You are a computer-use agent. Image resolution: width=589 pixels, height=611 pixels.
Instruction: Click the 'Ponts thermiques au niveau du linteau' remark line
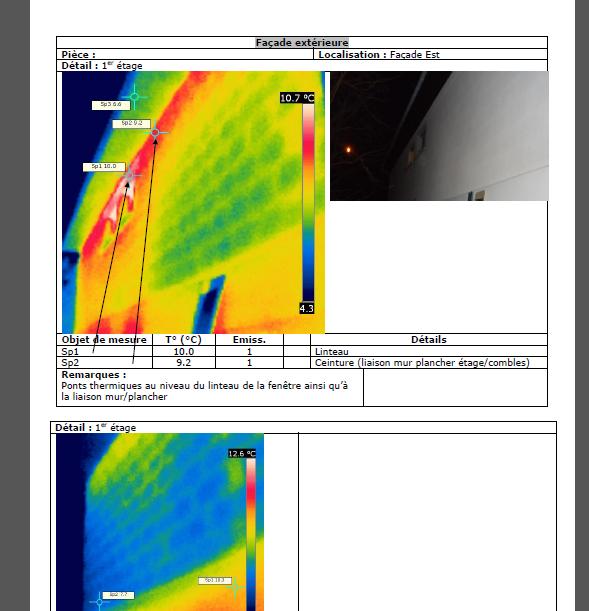tap(205, 386)
